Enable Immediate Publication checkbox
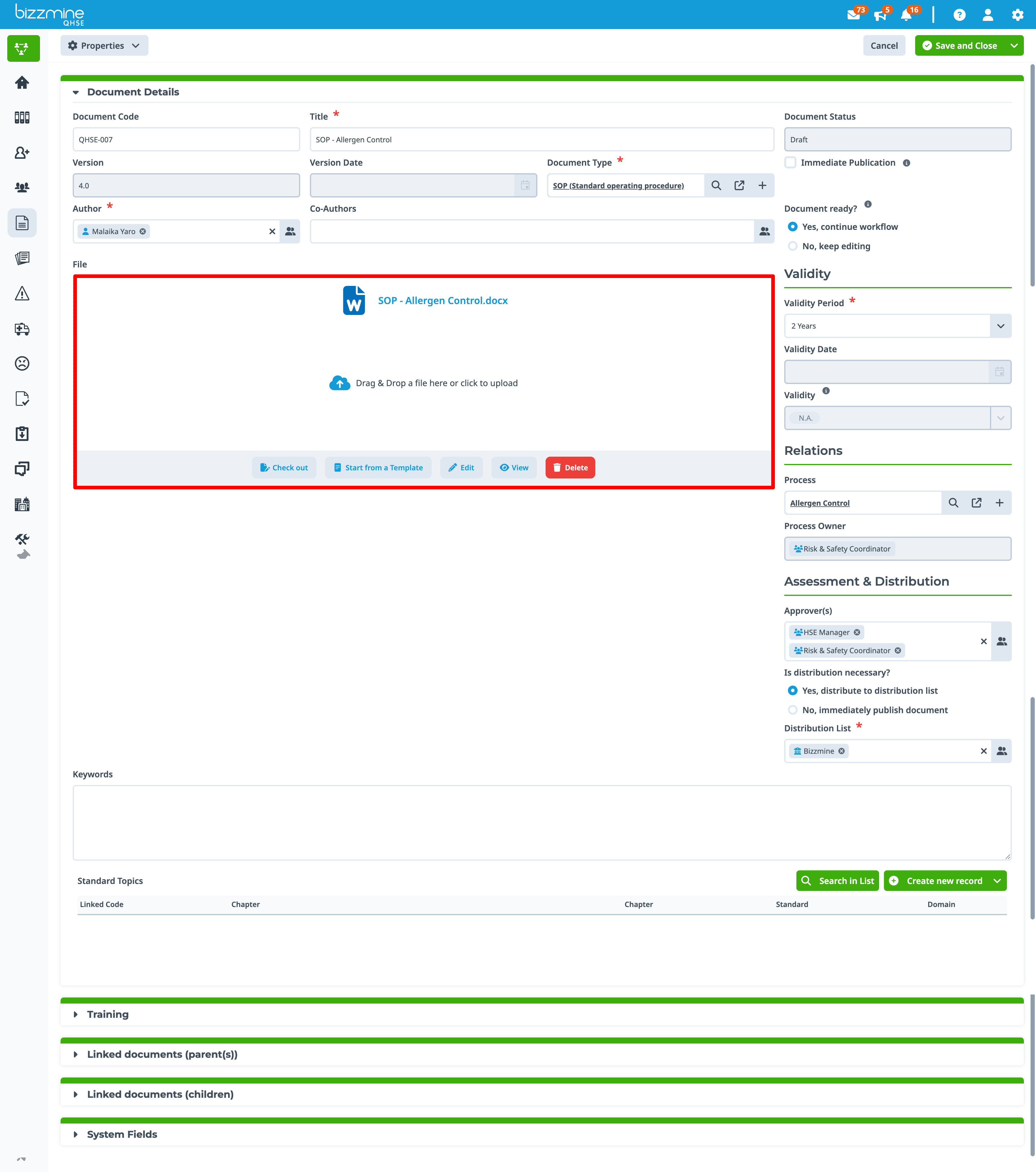 click(x=791, y=163)
